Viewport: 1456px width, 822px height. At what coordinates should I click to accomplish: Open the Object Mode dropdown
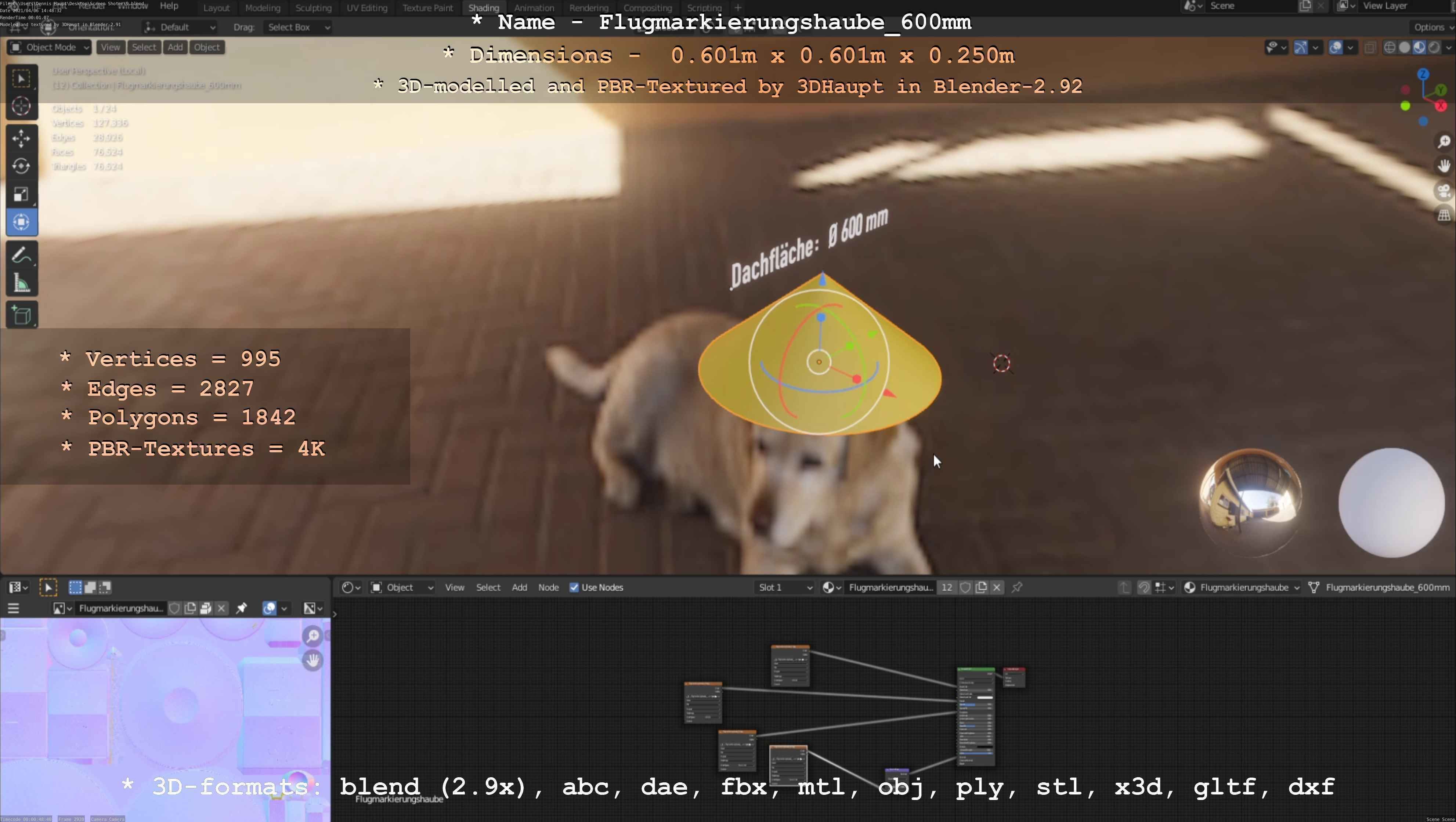pos(49,47)
